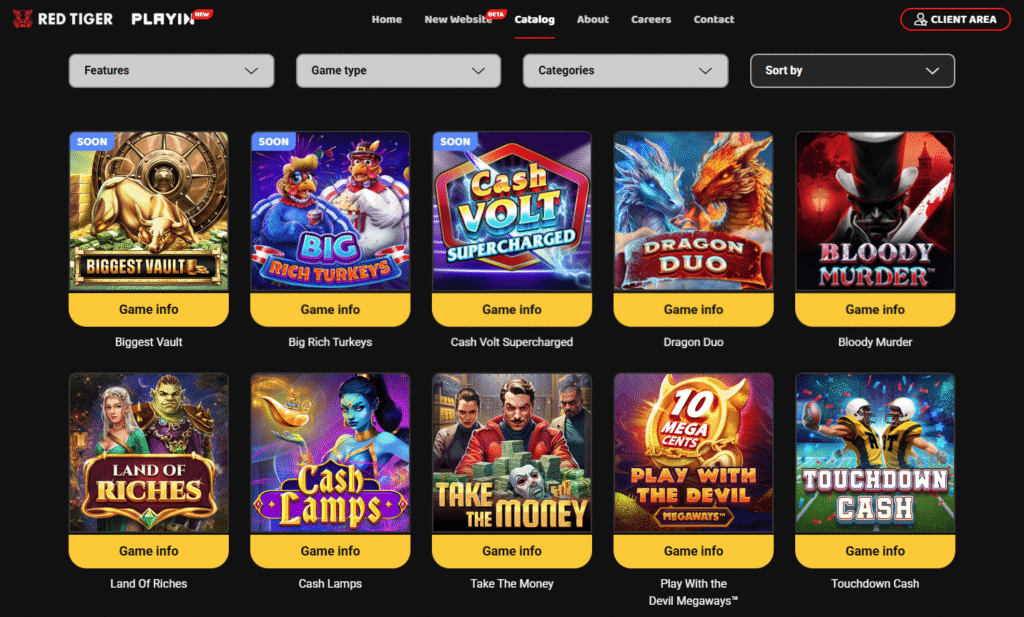This screenshot has width=1024, height=617.
Task: Select the About menu item
Action: click(x=592, y=20)
